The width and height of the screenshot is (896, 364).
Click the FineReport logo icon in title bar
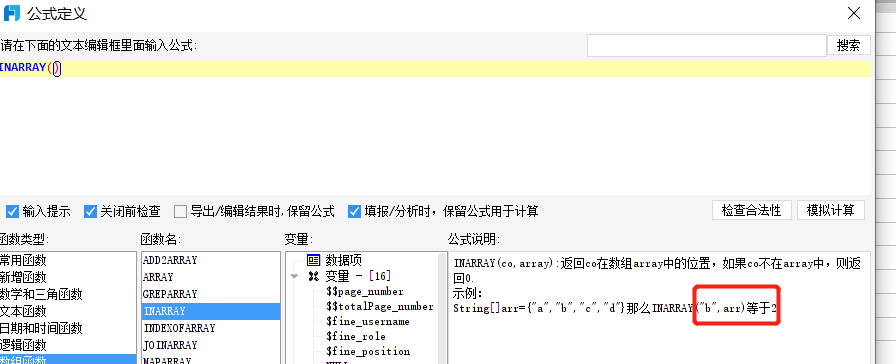pos(11,13)
